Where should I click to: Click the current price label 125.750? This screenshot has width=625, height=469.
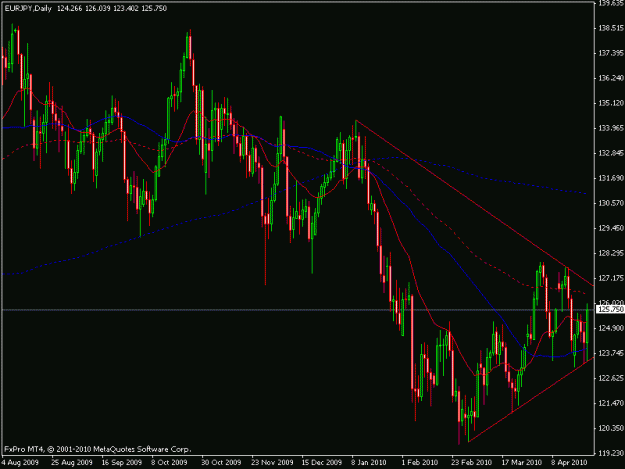click(610, 309)
